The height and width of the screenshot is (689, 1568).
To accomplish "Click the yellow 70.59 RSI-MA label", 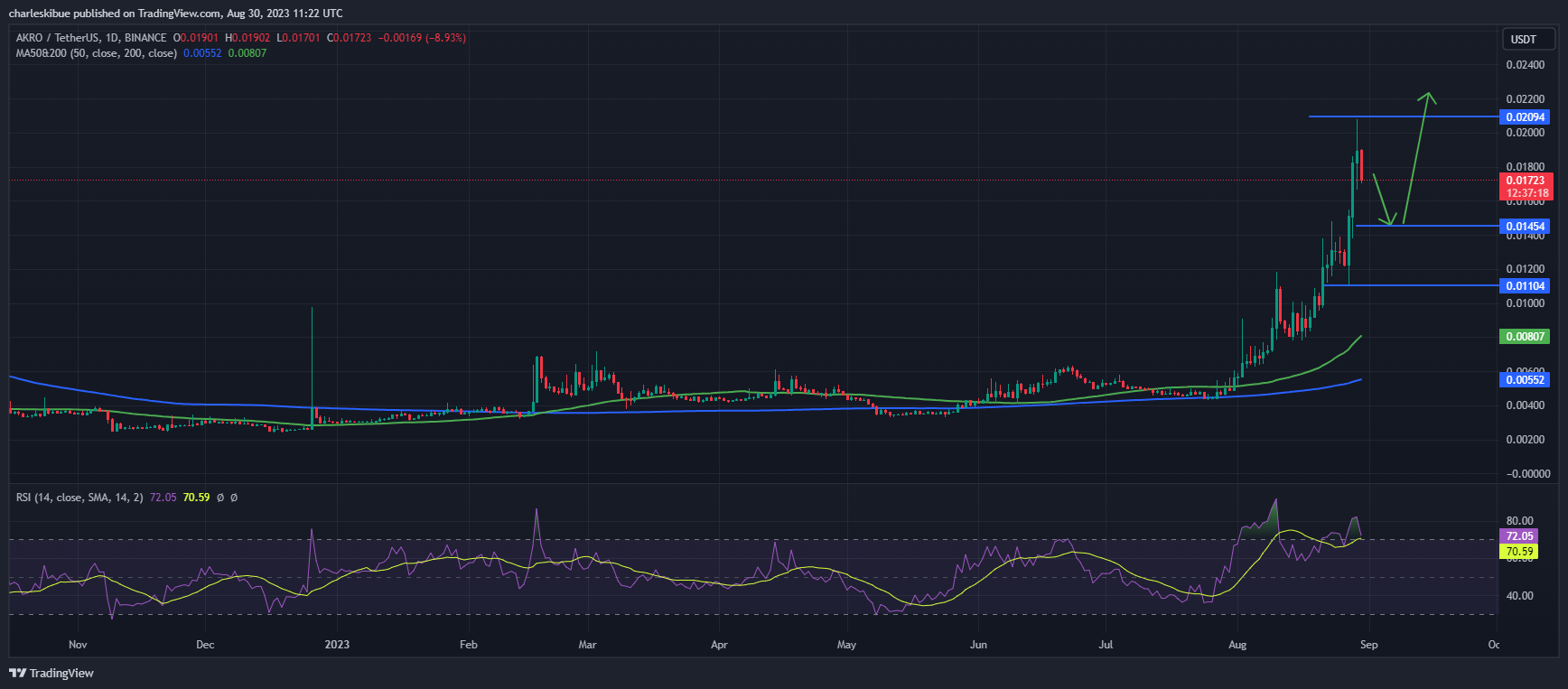I will point(1519,552).
